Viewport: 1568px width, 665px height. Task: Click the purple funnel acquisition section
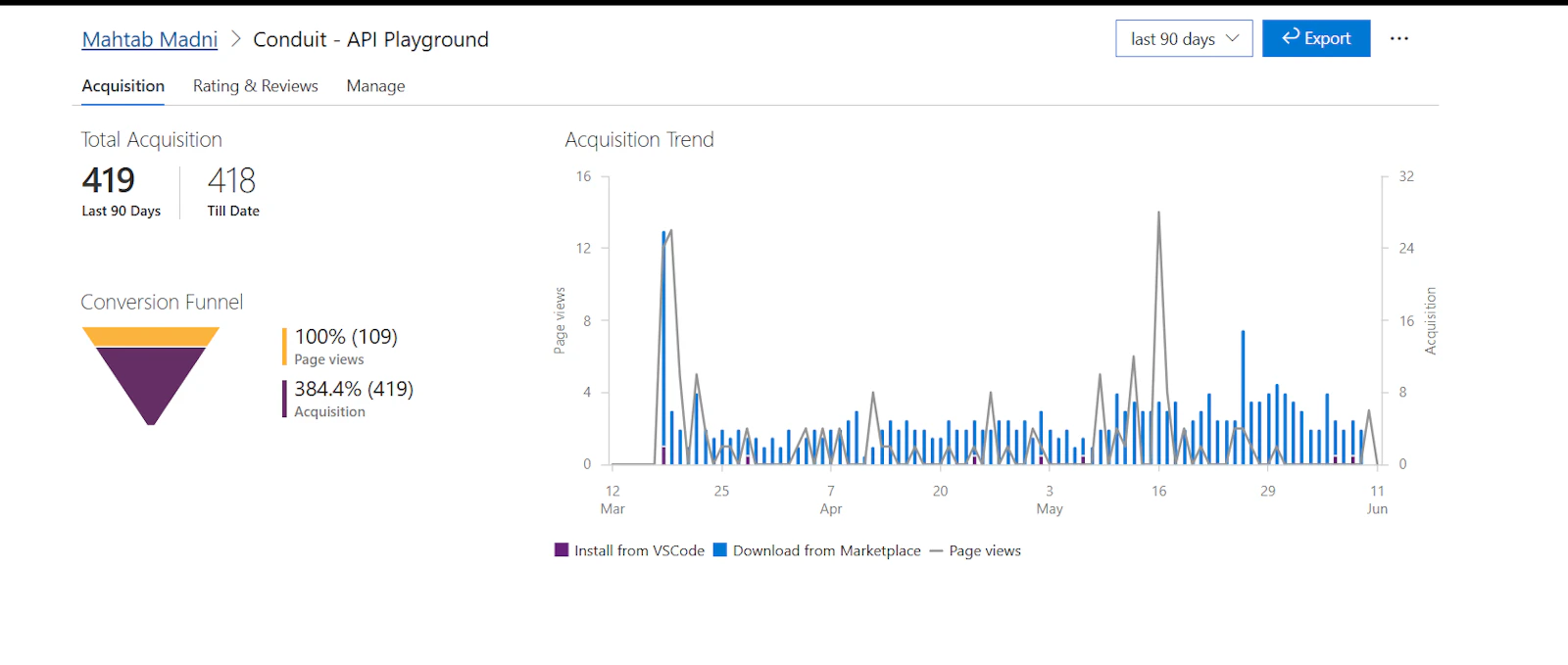(x=151, y=382)
